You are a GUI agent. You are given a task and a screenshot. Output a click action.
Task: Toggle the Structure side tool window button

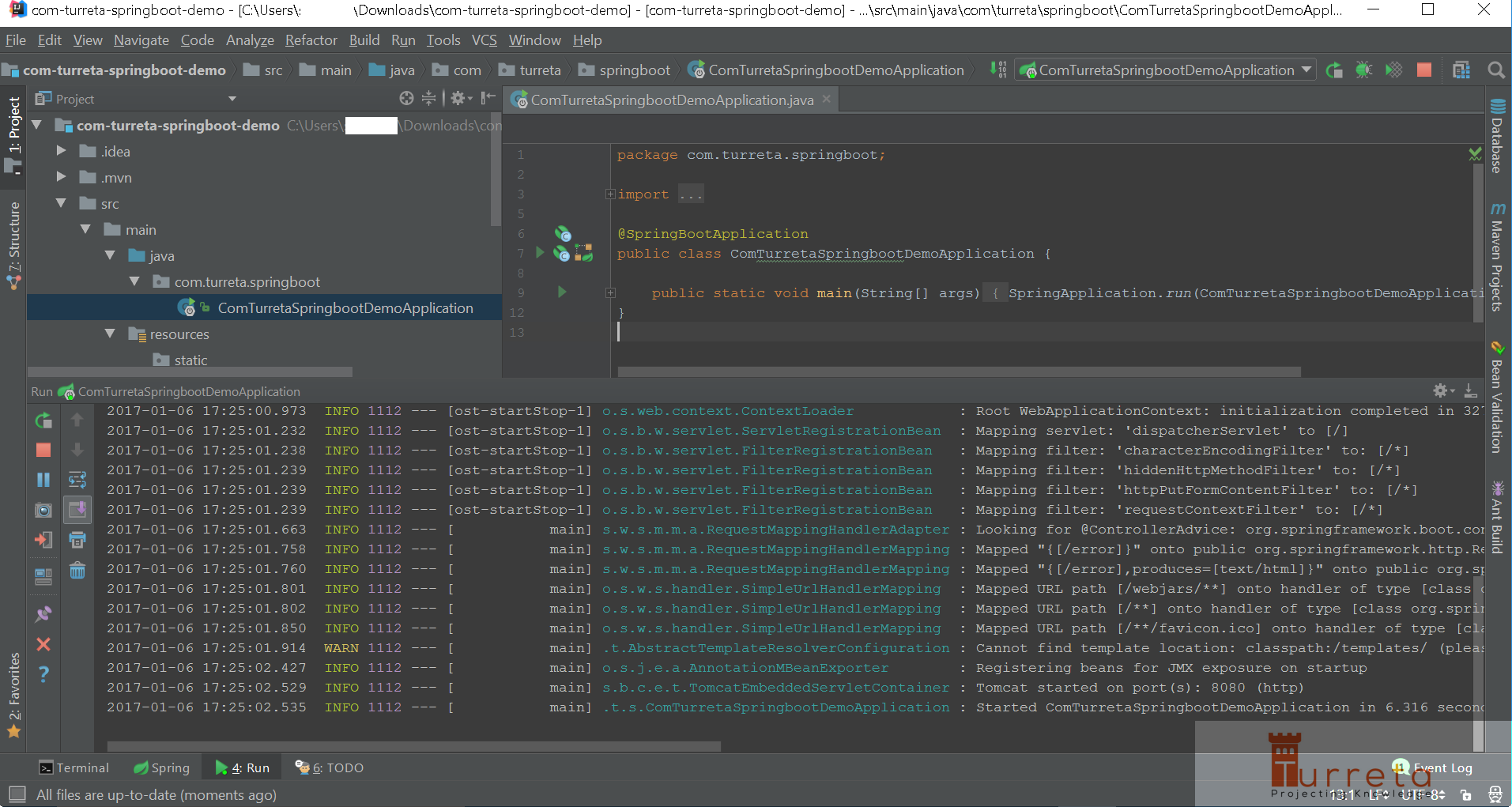click(x=13, y=245)
